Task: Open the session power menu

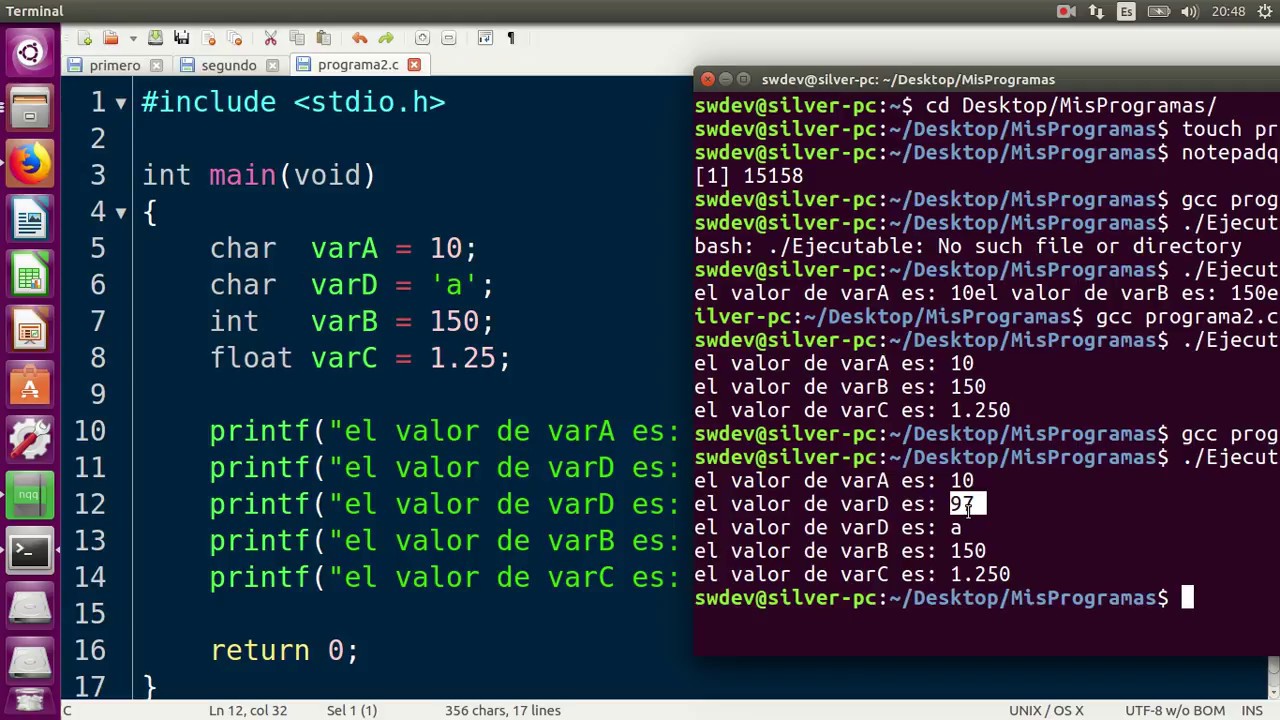Action: point(1264,11)
